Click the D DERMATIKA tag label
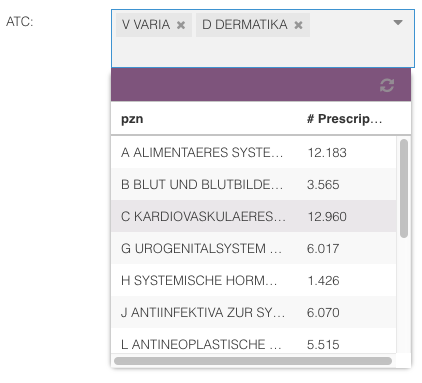Viewport: 422px width, 383px height. [x=245, y=25]
